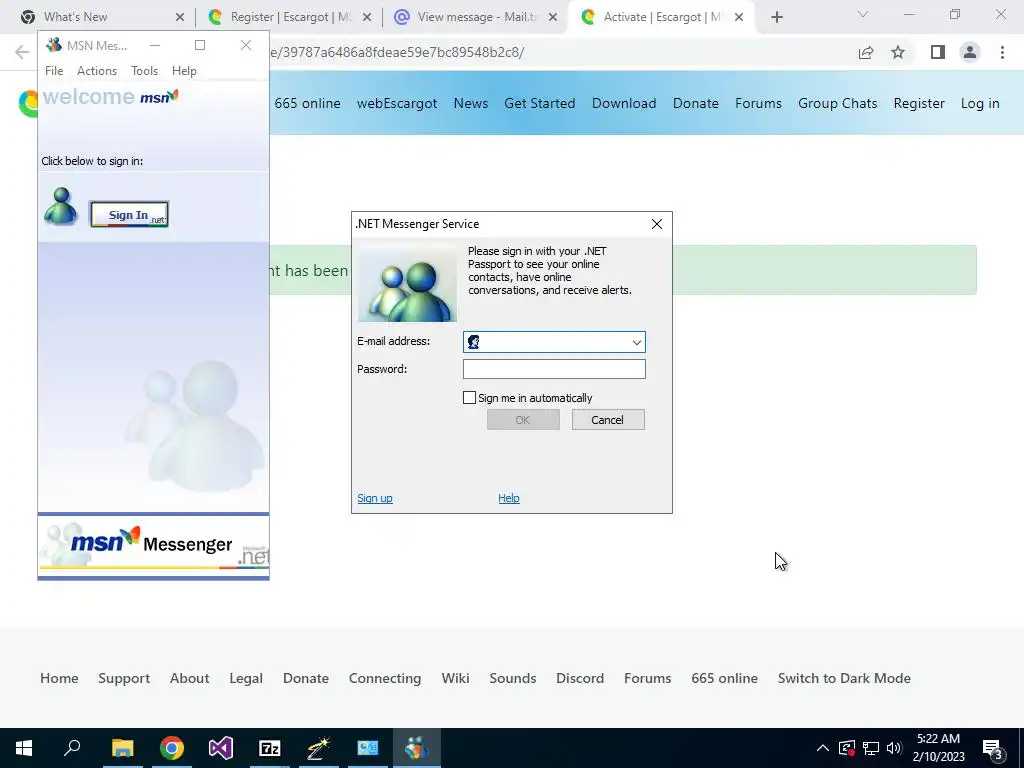Bookmark this page with the star icon
The height and width of the screenshot is (768, 1024).
point(898,52)
